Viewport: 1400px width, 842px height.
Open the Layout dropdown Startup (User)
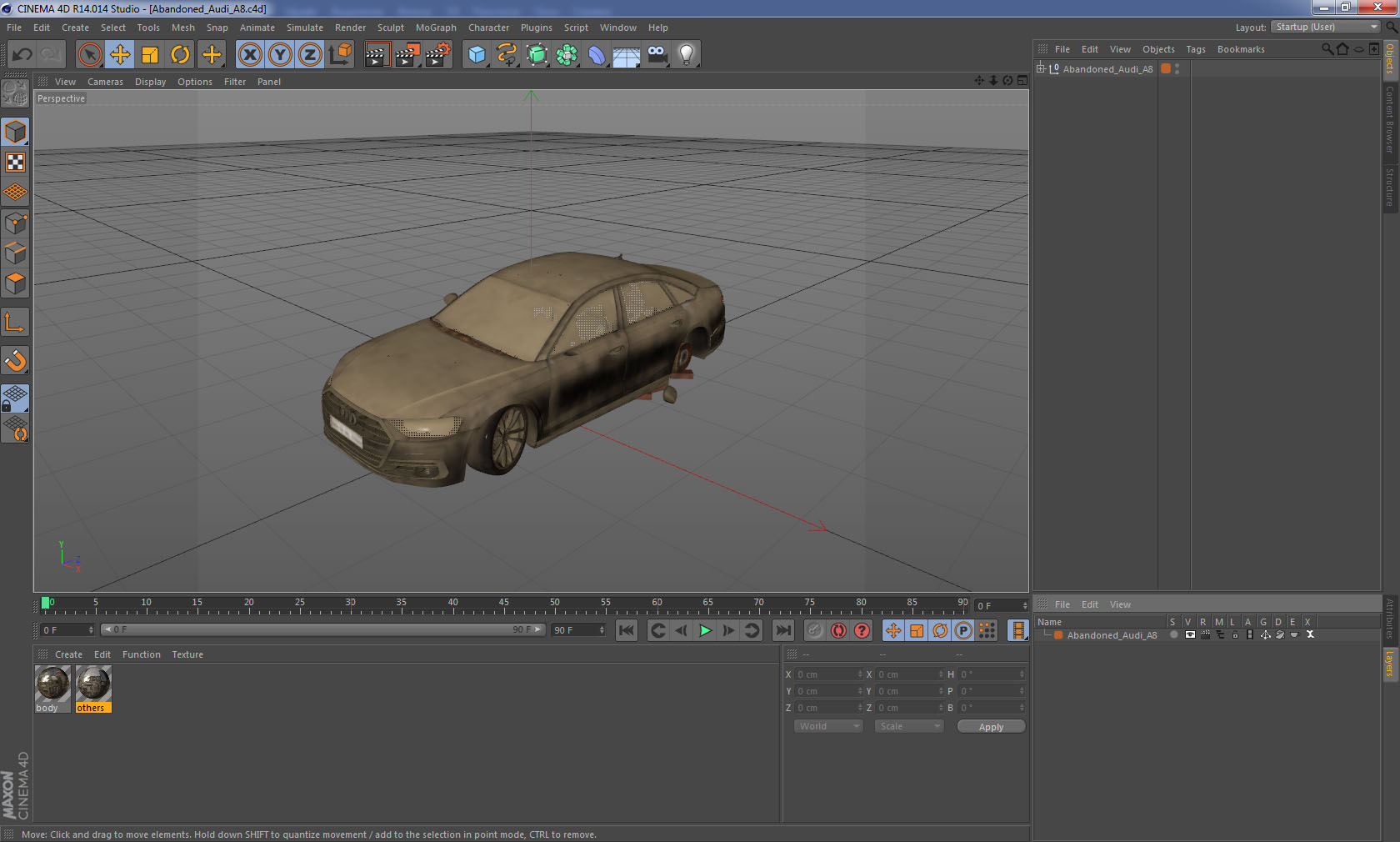point(1326,27)
